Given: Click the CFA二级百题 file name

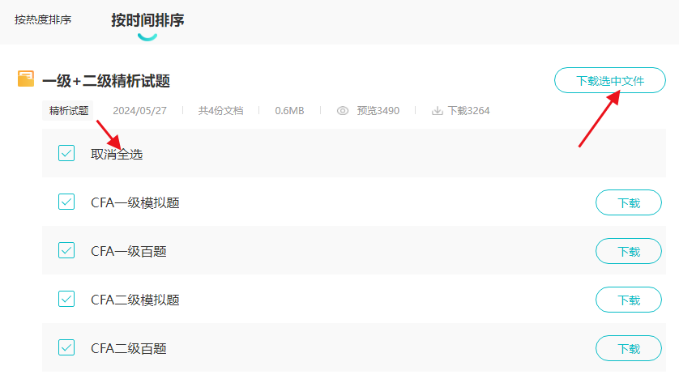Looking at the screenshot, I should pyautogui.click(x=128, y=348).
